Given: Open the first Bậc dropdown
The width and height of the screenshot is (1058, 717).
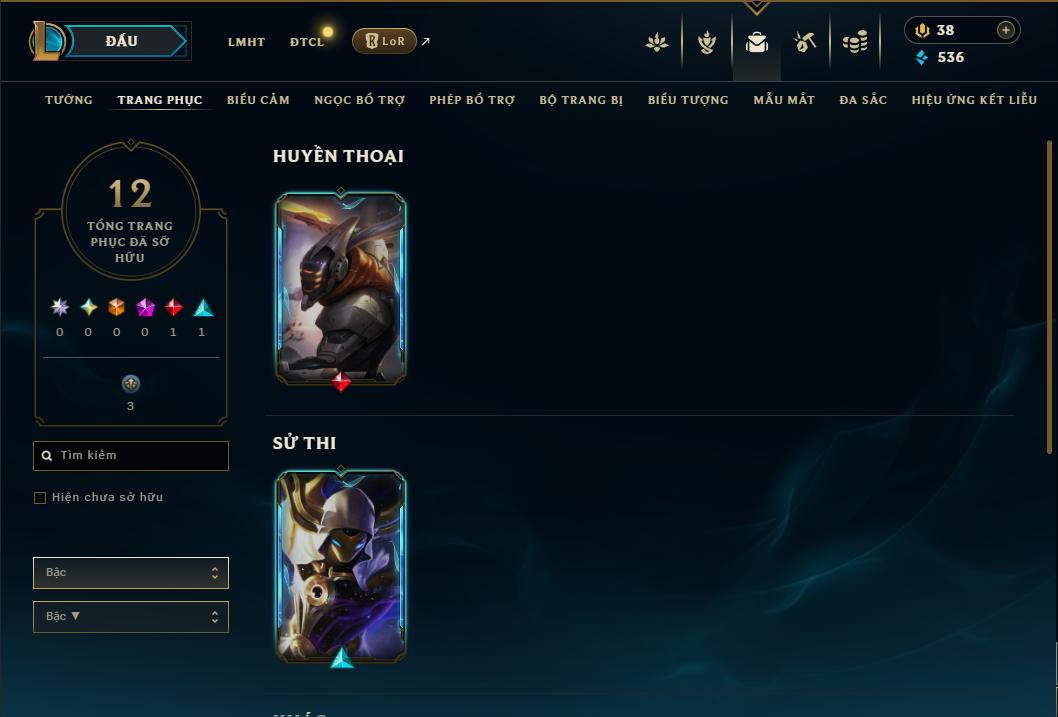Looking at the screenshot, I should [131, 573].
